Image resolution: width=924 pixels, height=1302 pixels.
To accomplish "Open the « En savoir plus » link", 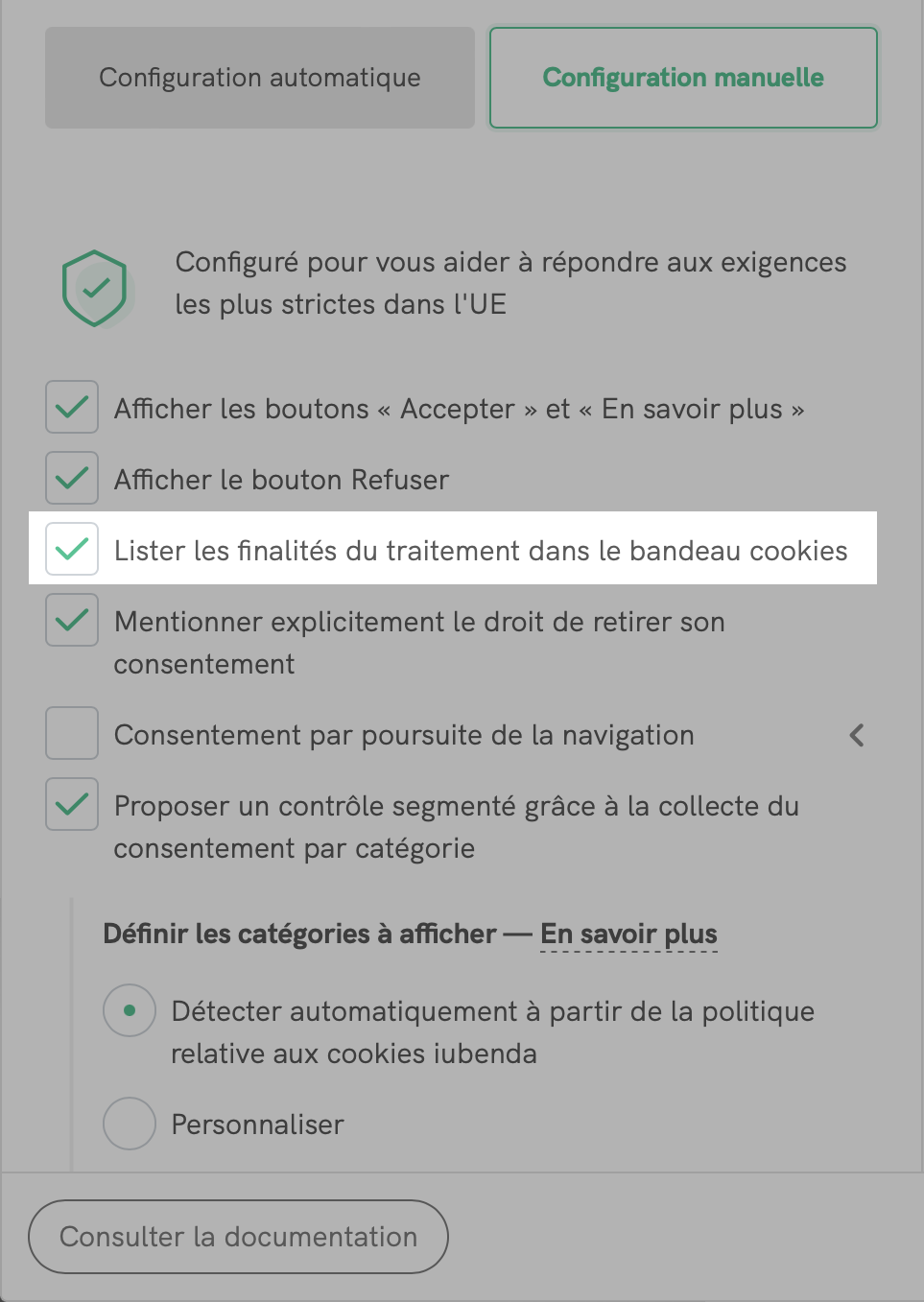I will tap(628, 933).
